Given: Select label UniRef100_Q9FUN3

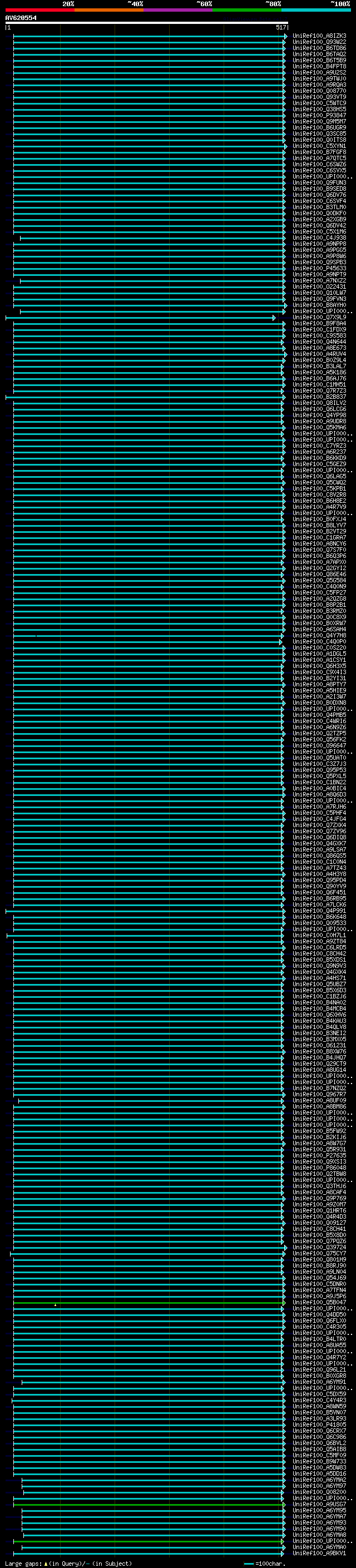Looking at the screenshot, I should [319, 182].
